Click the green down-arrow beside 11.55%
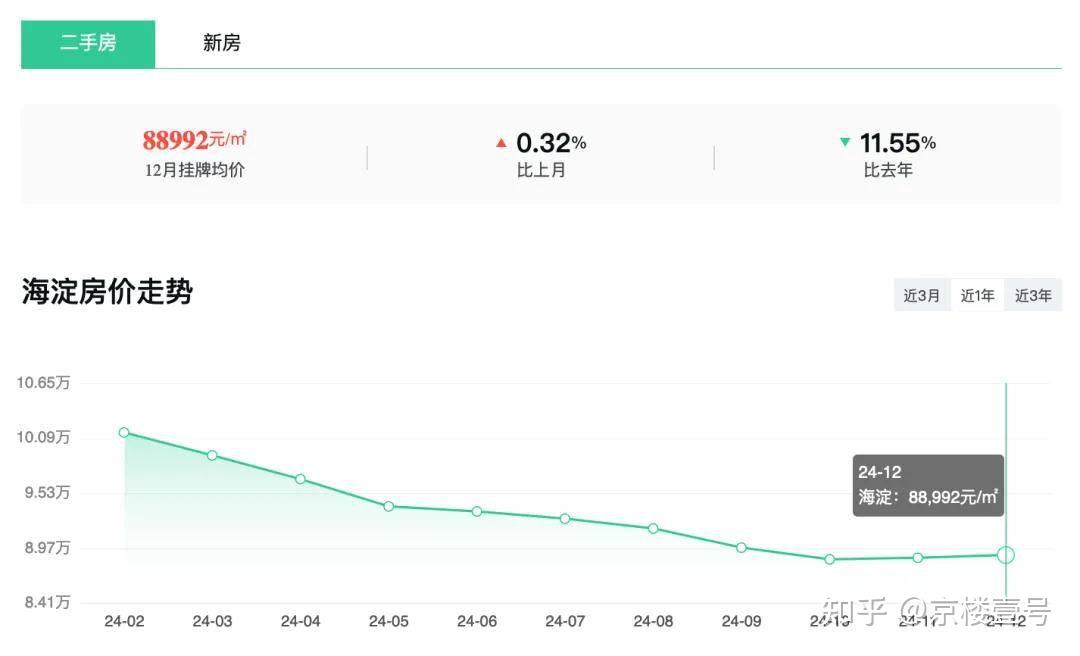This screenshot has height=656, width=1080. 845,143
